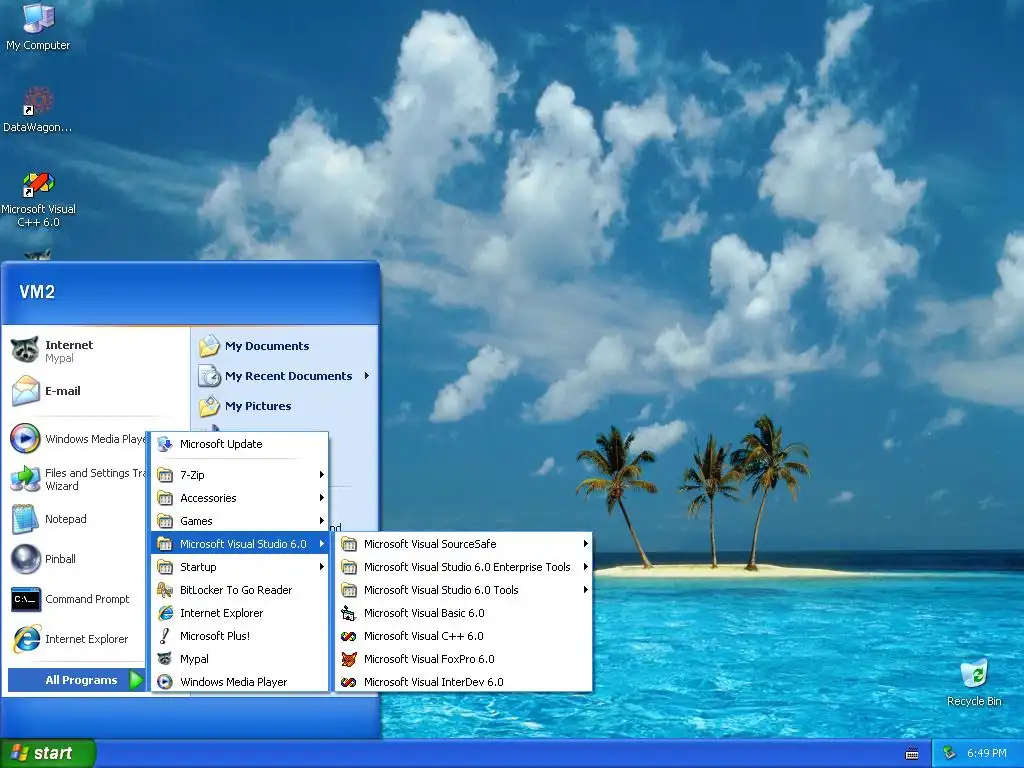
Task: Expand the Startup program folder
Action: click(240, 567)
